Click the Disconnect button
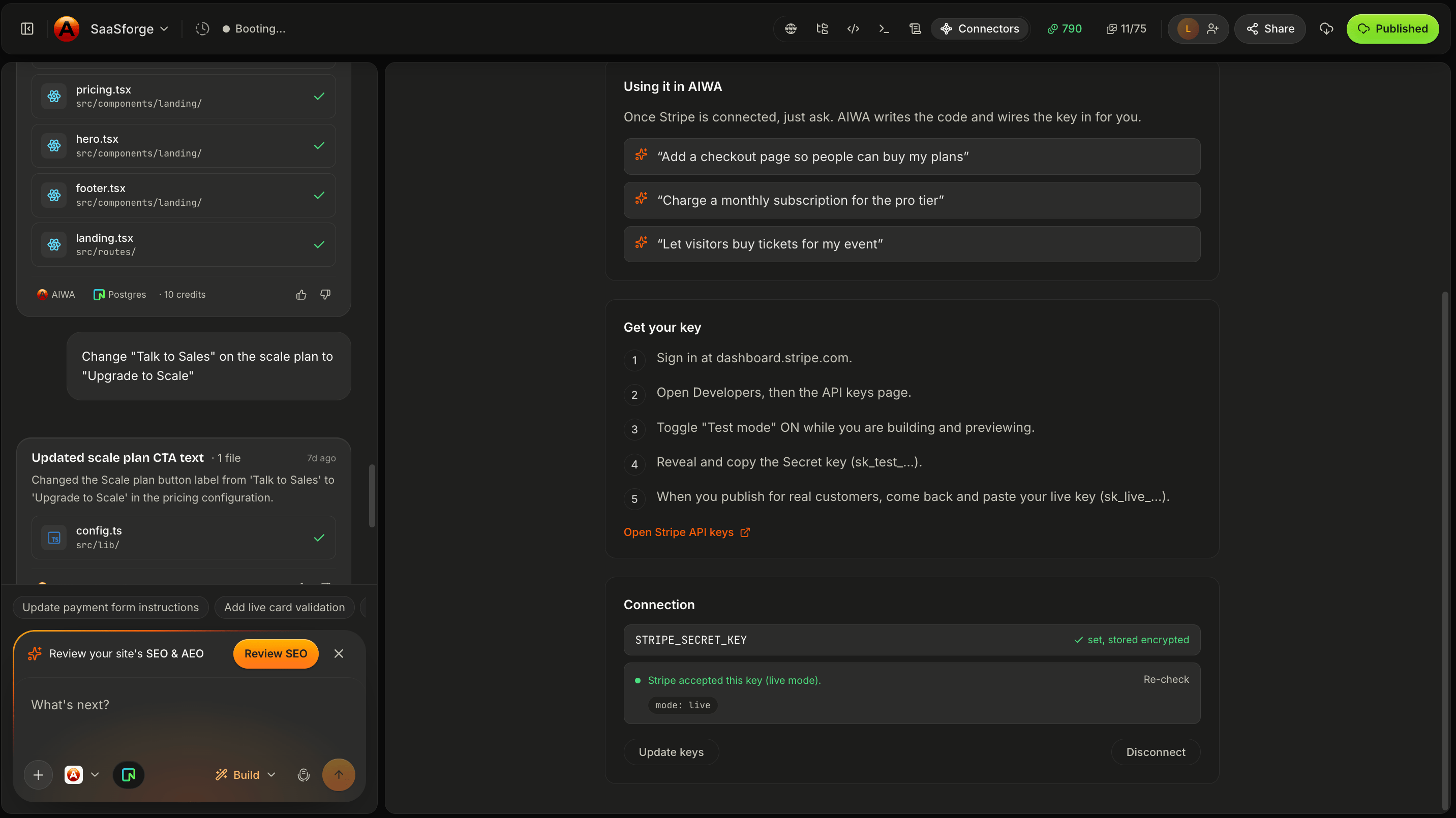The image size is (1456, 818). click(1156, 752)
